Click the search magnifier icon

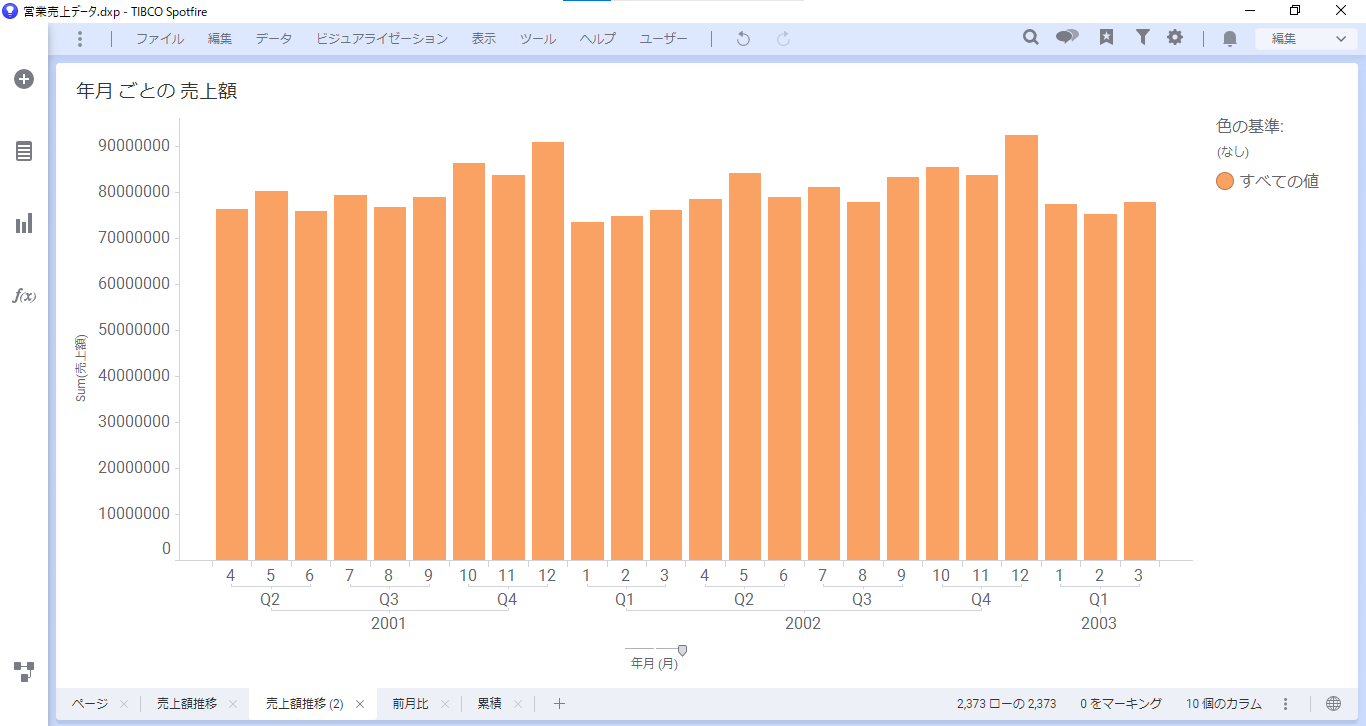1031,38
